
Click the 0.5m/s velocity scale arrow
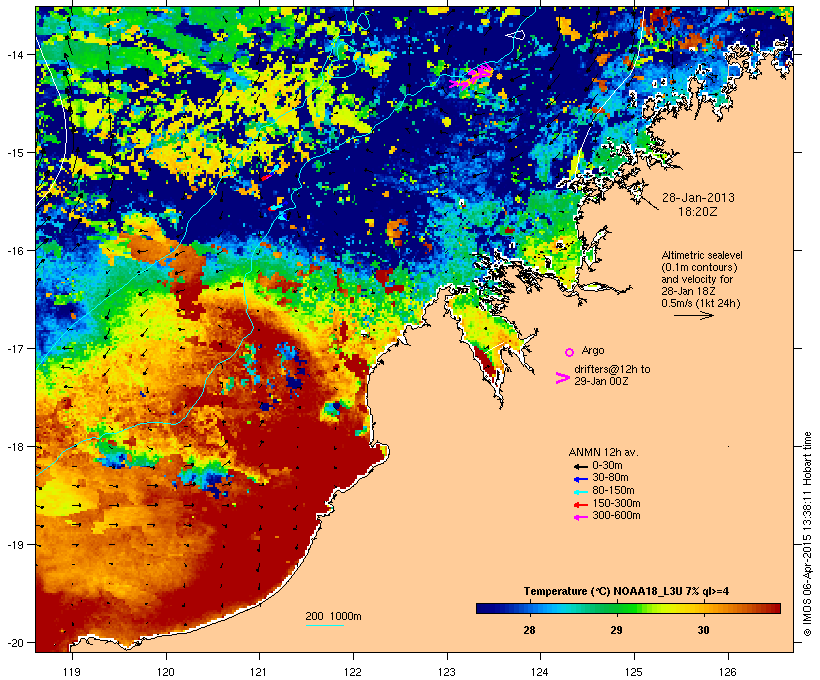[693, 315]
